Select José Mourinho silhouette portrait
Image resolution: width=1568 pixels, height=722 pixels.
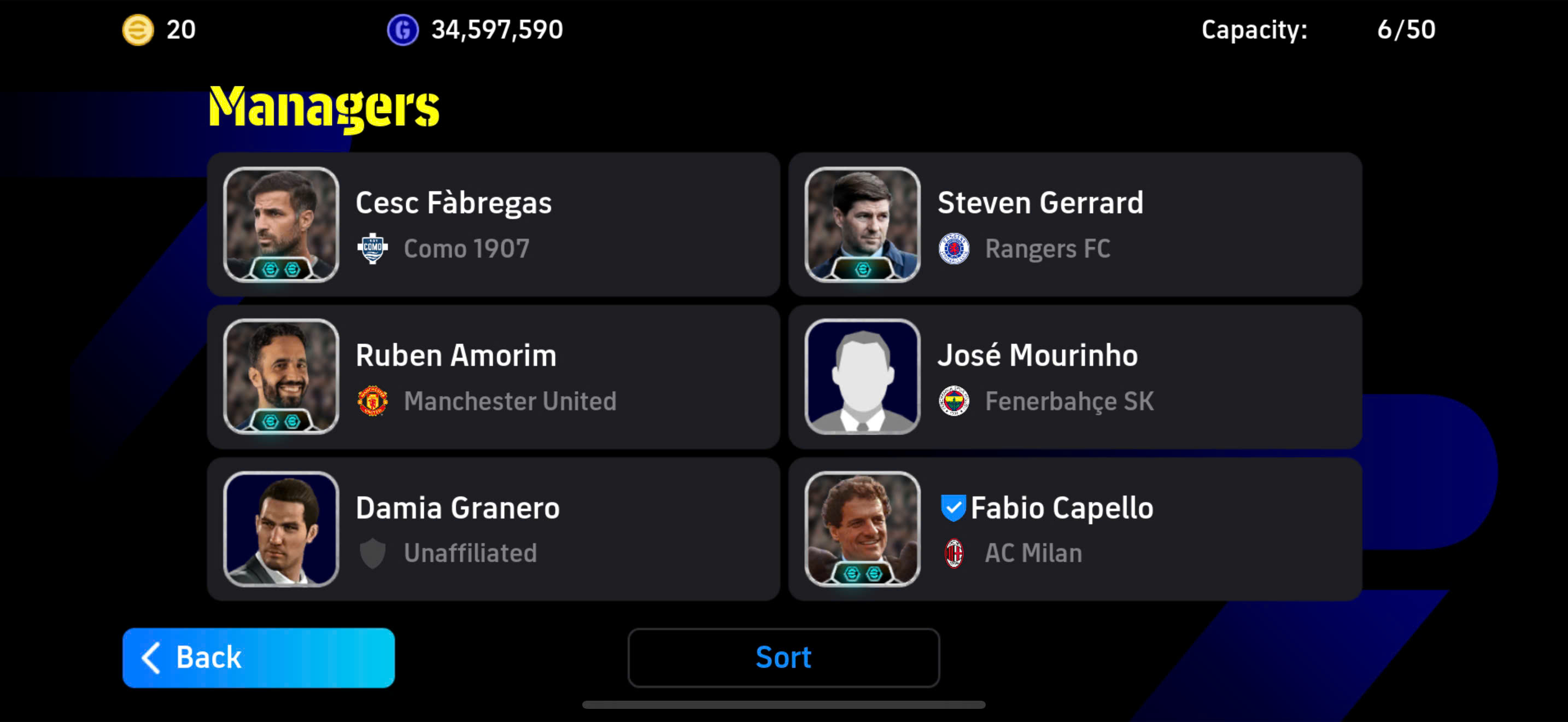(x=863, y=377)
